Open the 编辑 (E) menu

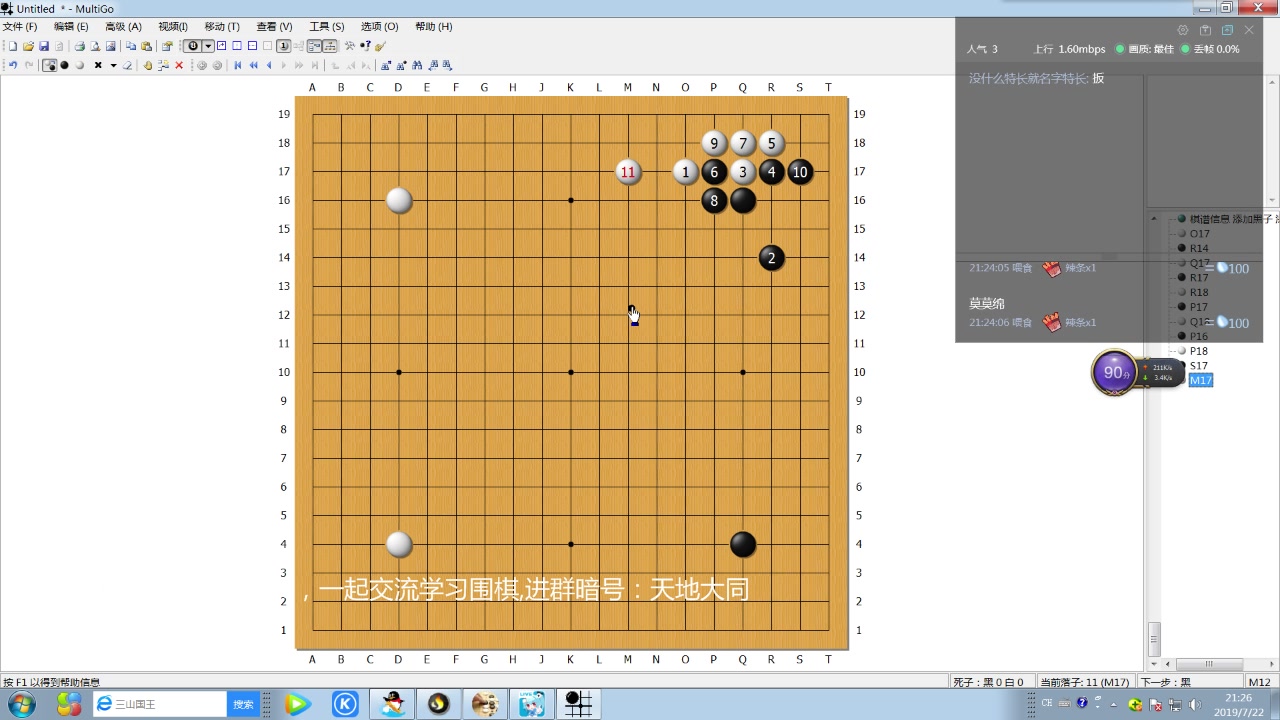[71, 26]
